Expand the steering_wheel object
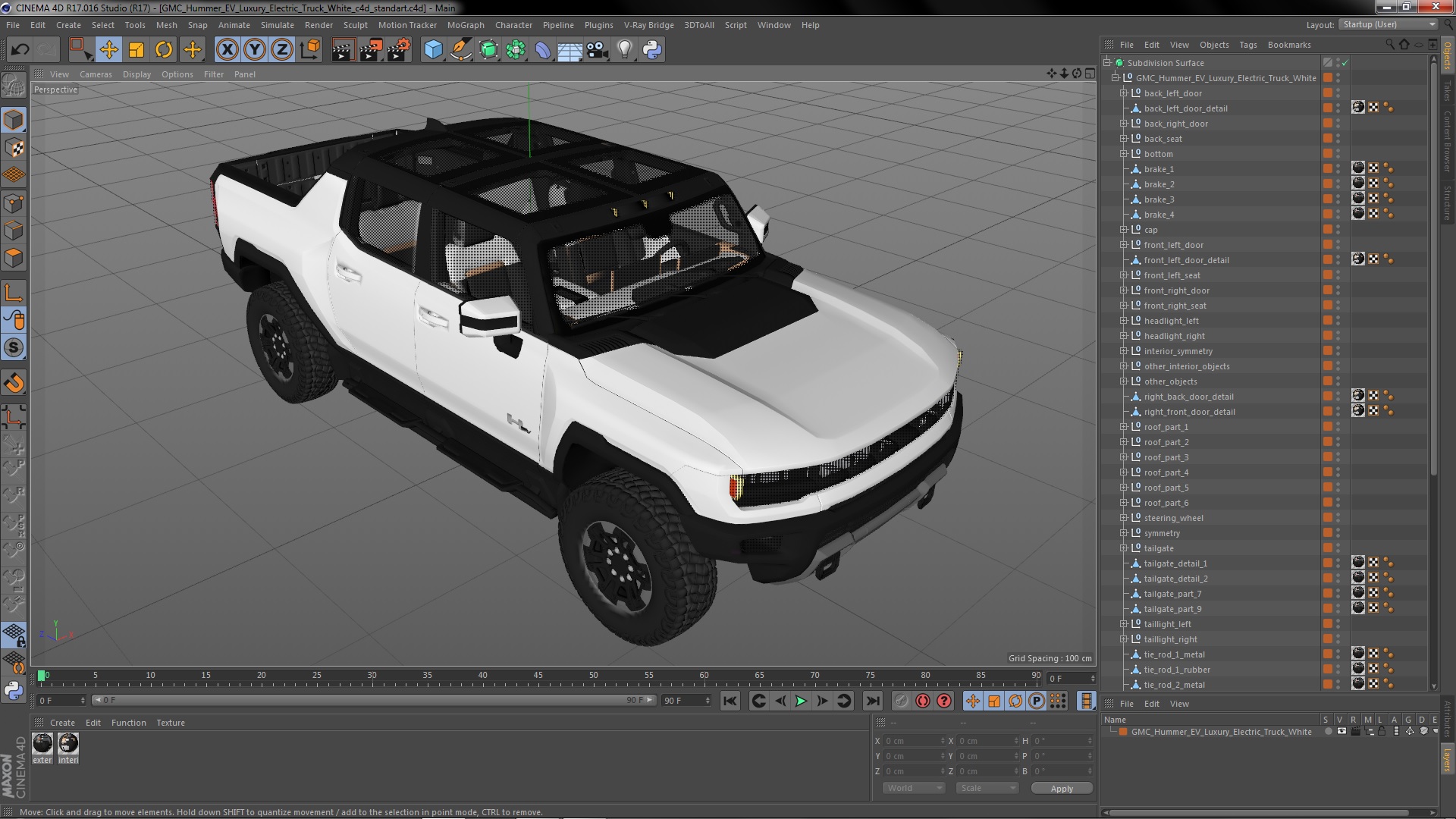Viewport: 1456px width, 819px height. tap(1124, 518)
